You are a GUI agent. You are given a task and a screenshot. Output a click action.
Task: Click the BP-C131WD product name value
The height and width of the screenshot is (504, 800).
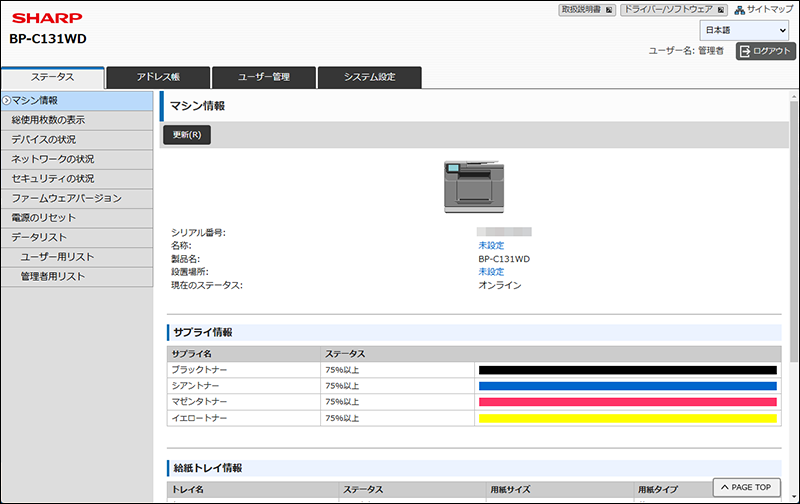(504, 259)
